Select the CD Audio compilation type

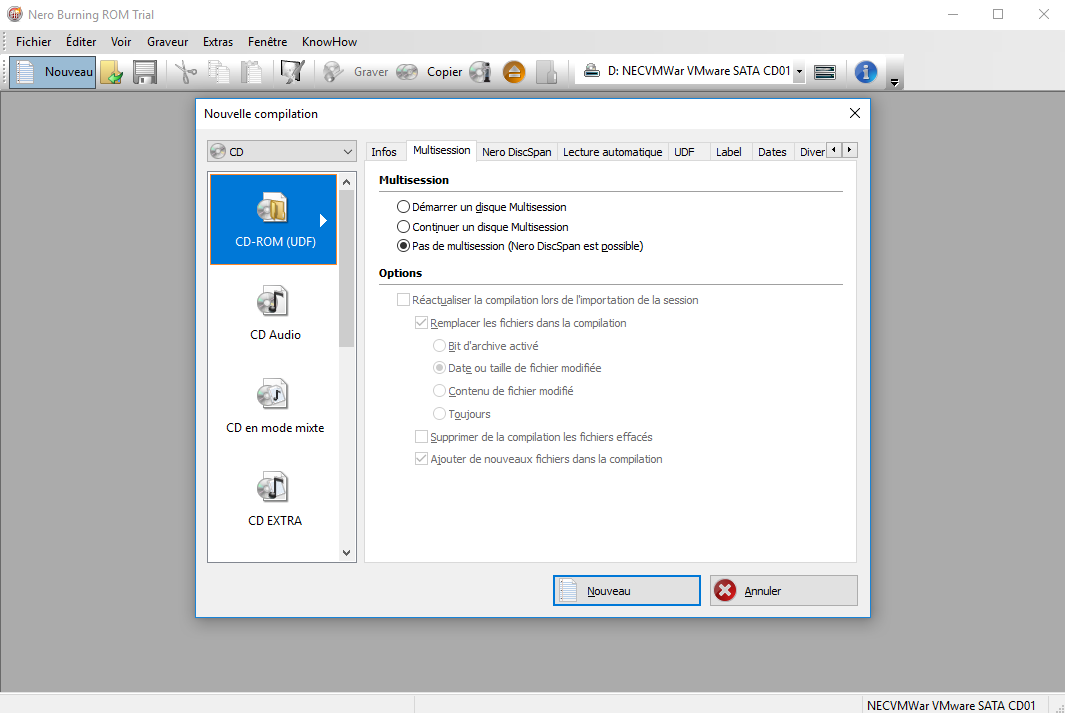tap(274, 312)
